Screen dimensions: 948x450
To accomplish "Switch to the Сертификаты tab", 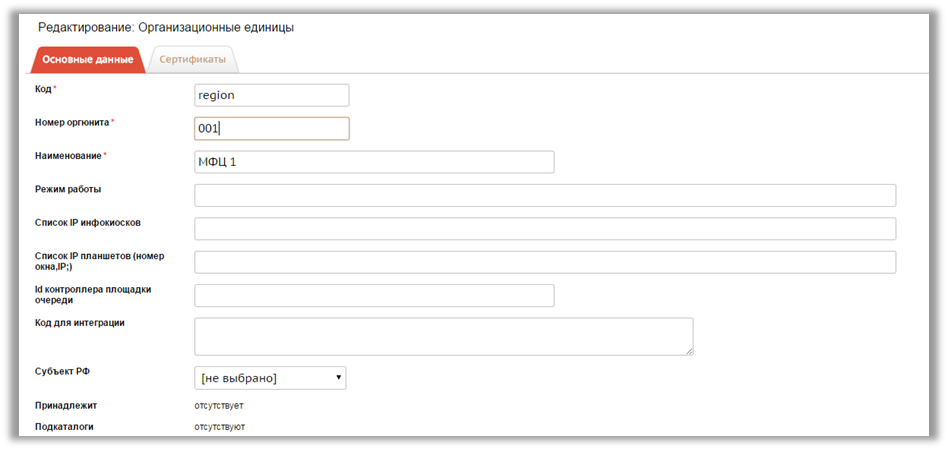I will (x=192, y=59).
